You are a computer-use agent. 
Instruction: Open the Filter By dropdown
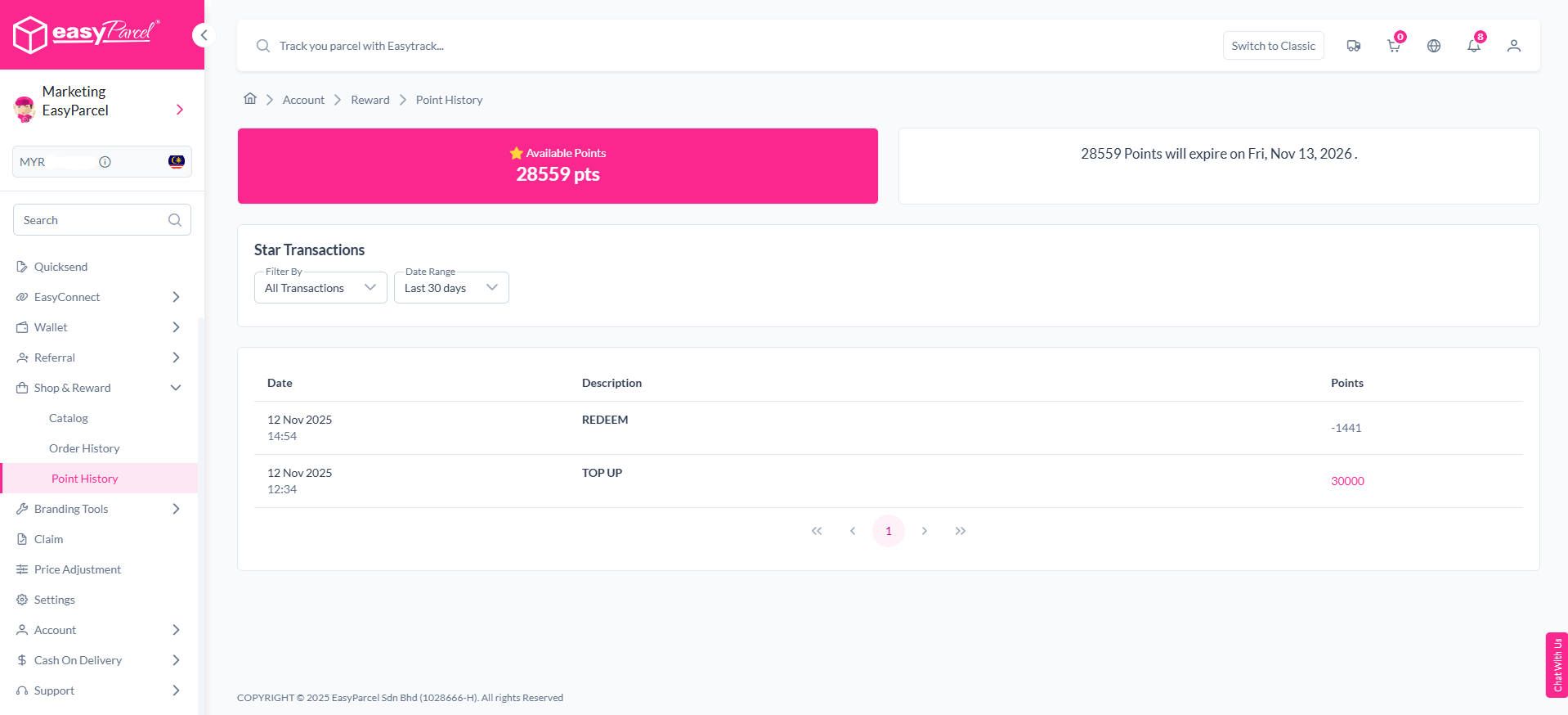(x=320, y=288)
